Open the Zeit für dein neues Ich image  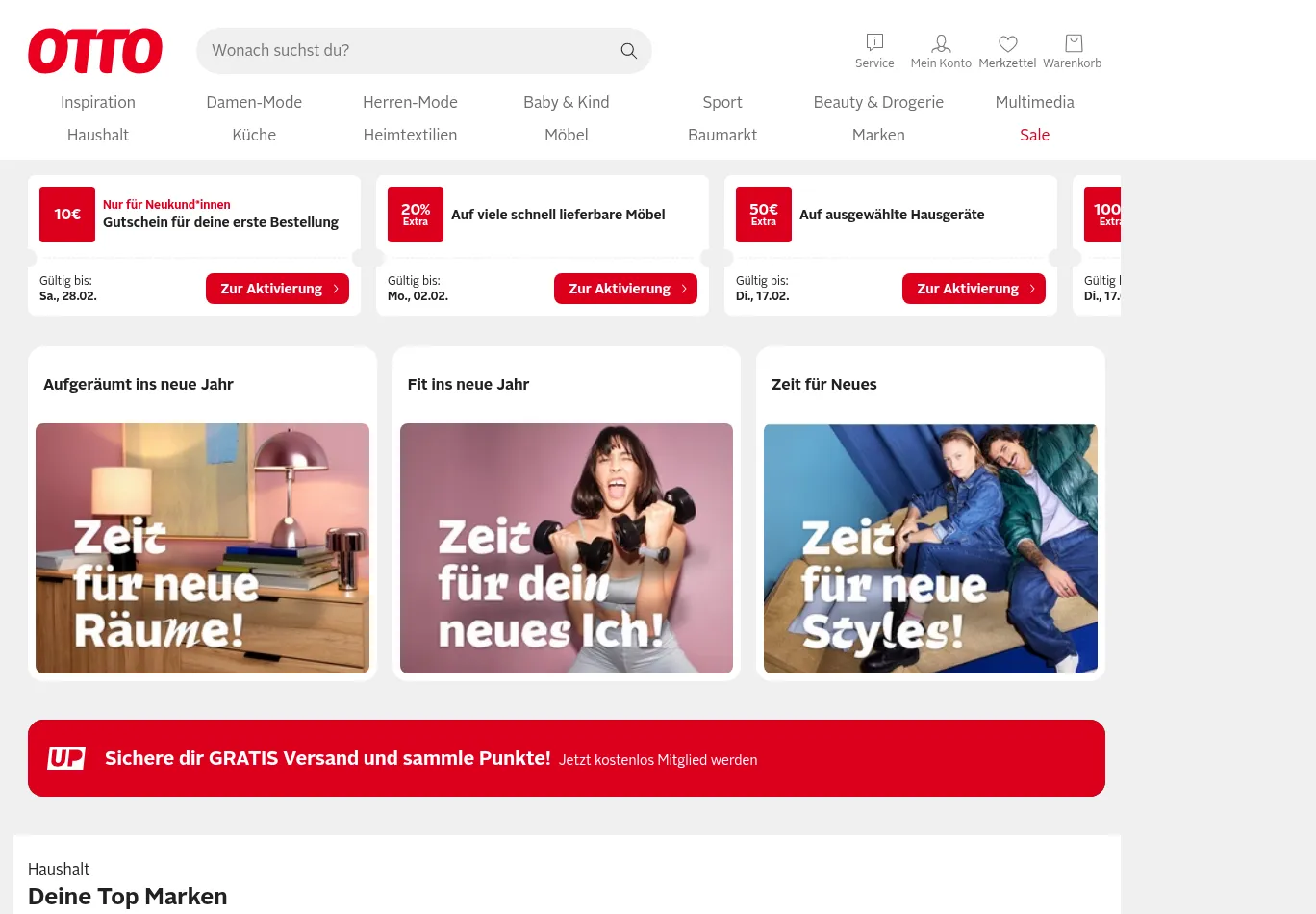(567, 548)
